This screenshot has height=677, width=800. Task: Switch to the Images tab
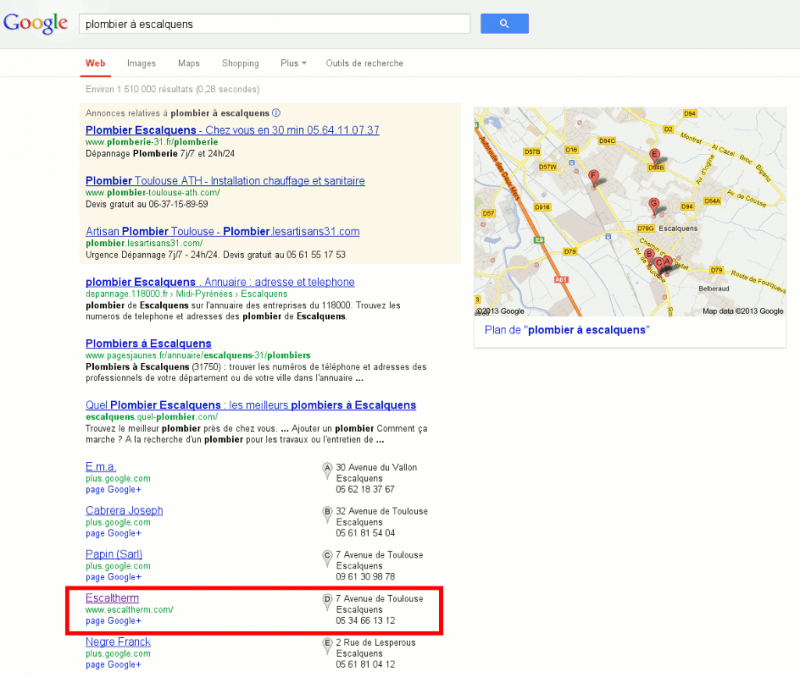(141, 63)
